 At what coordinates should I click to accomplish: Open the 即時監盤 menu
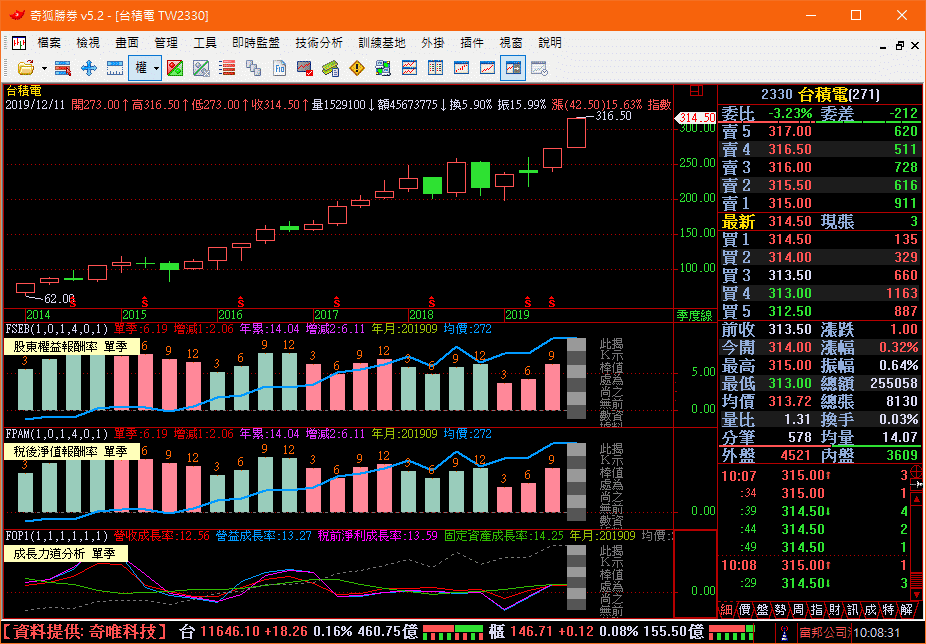click(x=256, y=43)
